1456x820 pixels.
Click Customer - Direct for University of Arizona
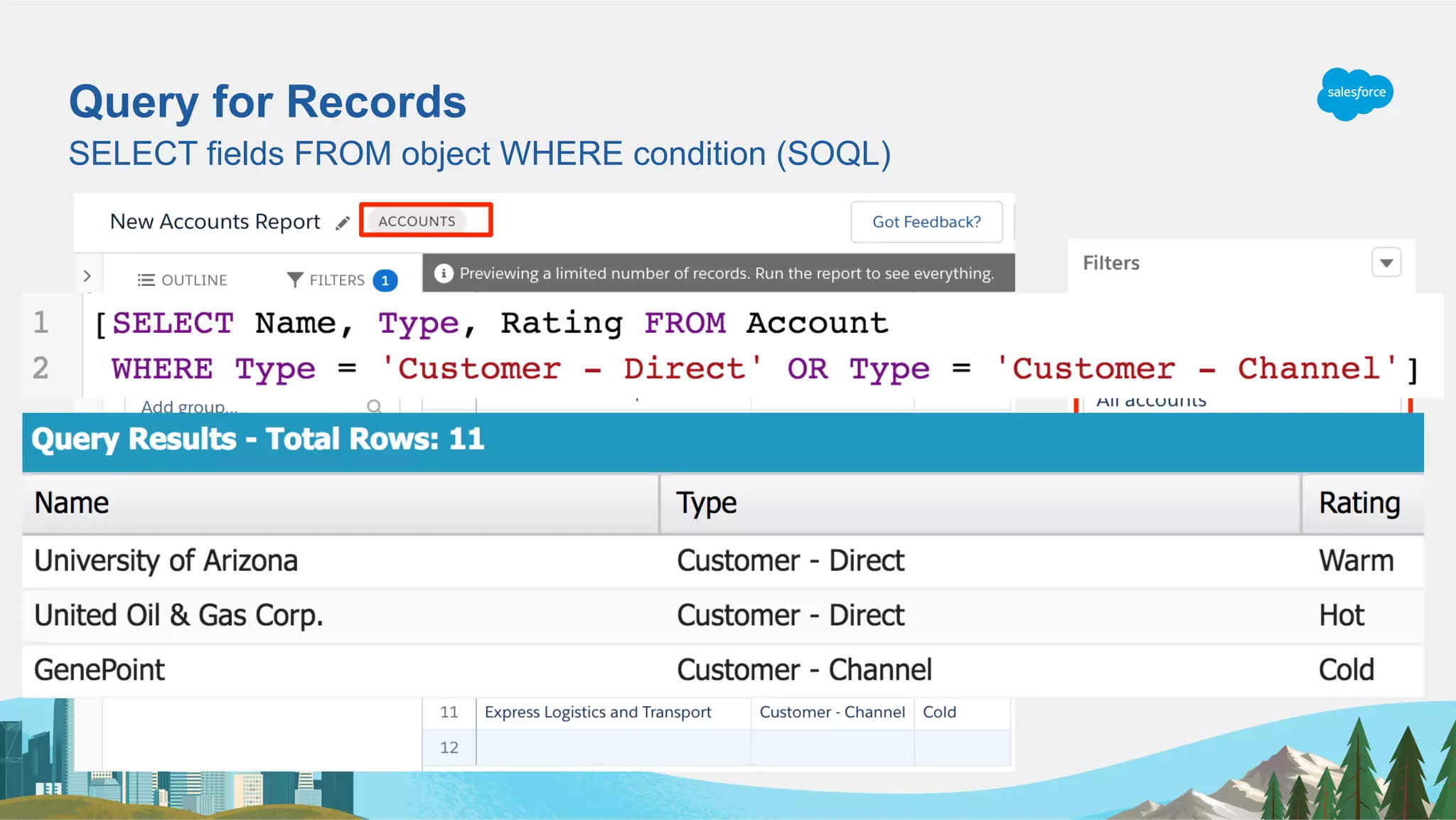coord(790,561)
